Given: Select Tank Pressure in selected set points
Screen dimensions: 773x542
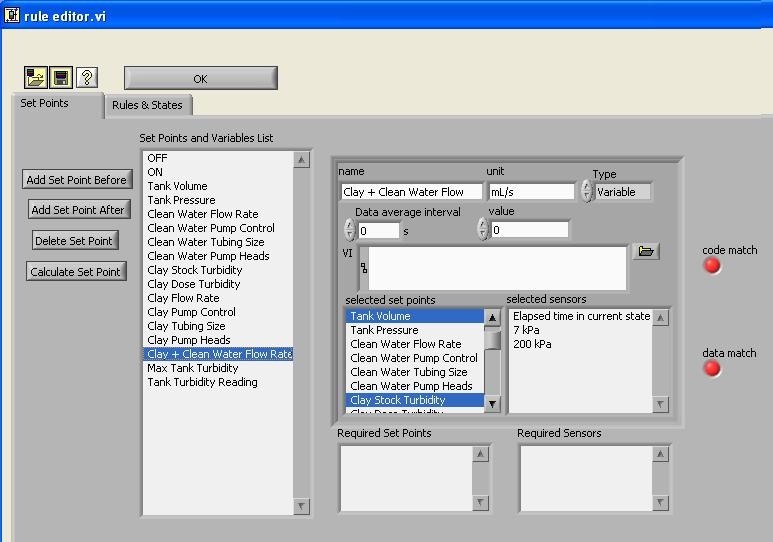Looking at the screenshot, I should [x=415, y=330].
